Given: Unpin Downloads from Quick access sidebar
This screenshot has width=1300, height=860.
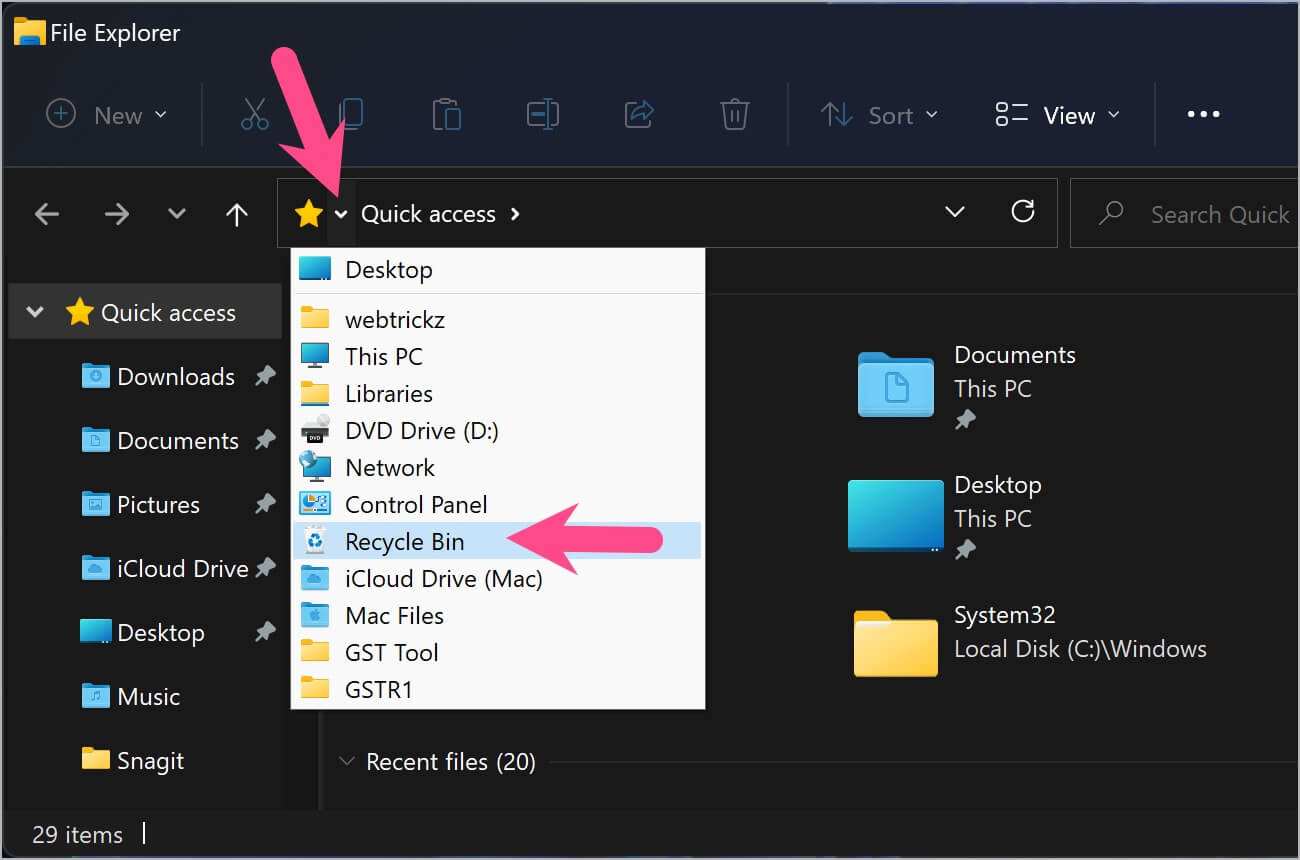Looking at the screenshot, I should (265, 377).
